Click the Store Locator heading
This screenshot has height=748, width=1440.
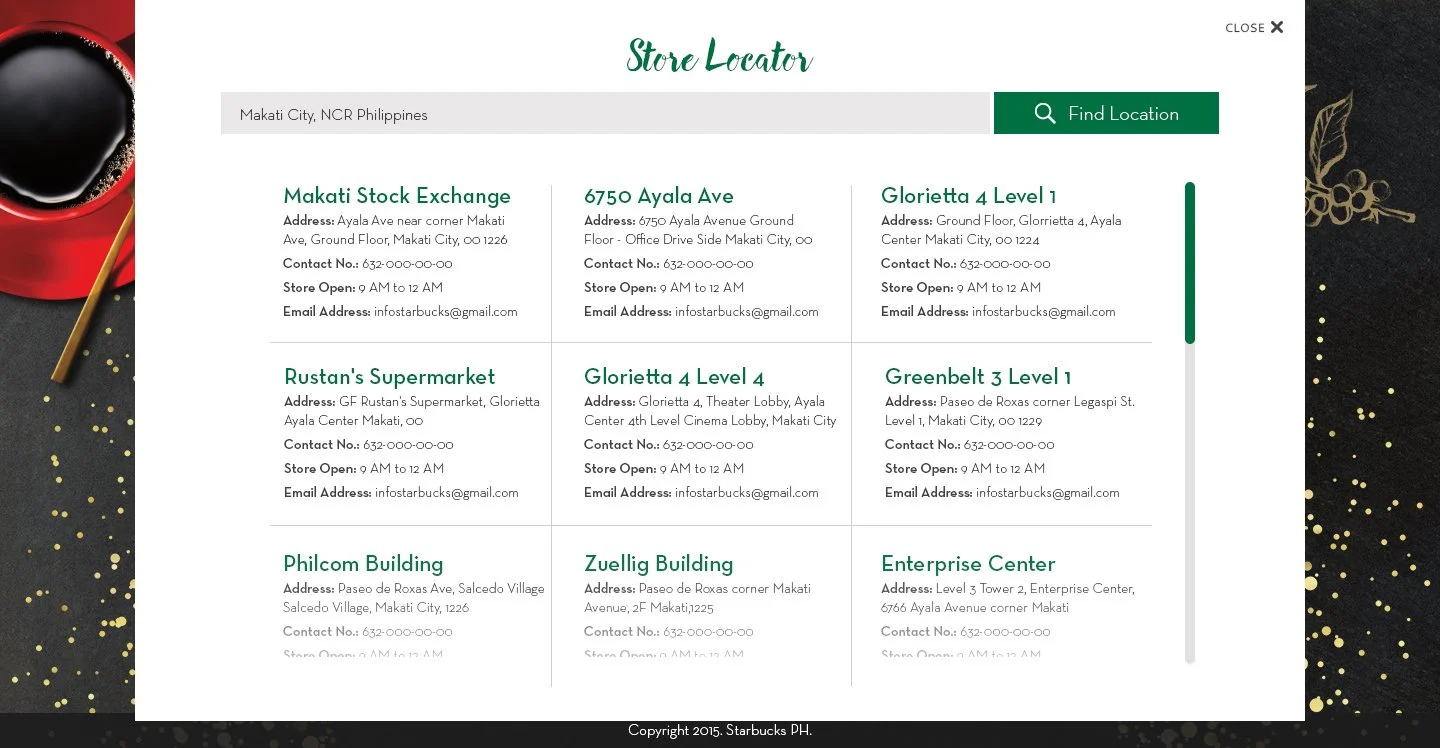pos(720,56)
